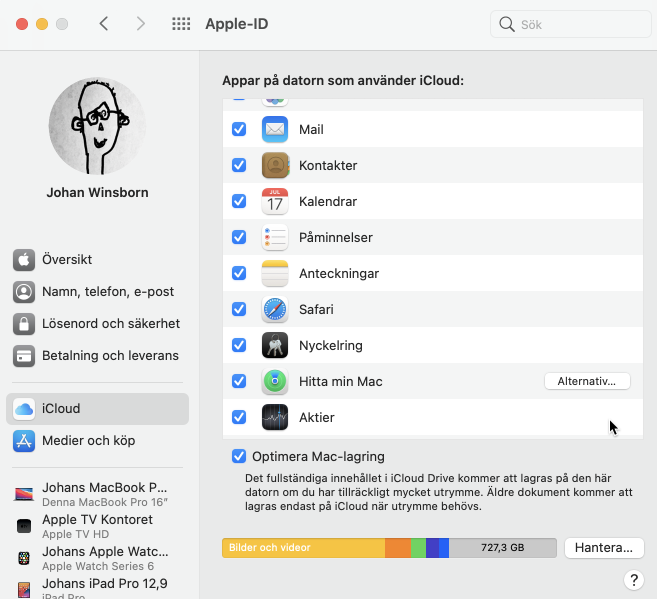Click the Kontakter app icon
657x599 pixels.
(x=275, y=165)
